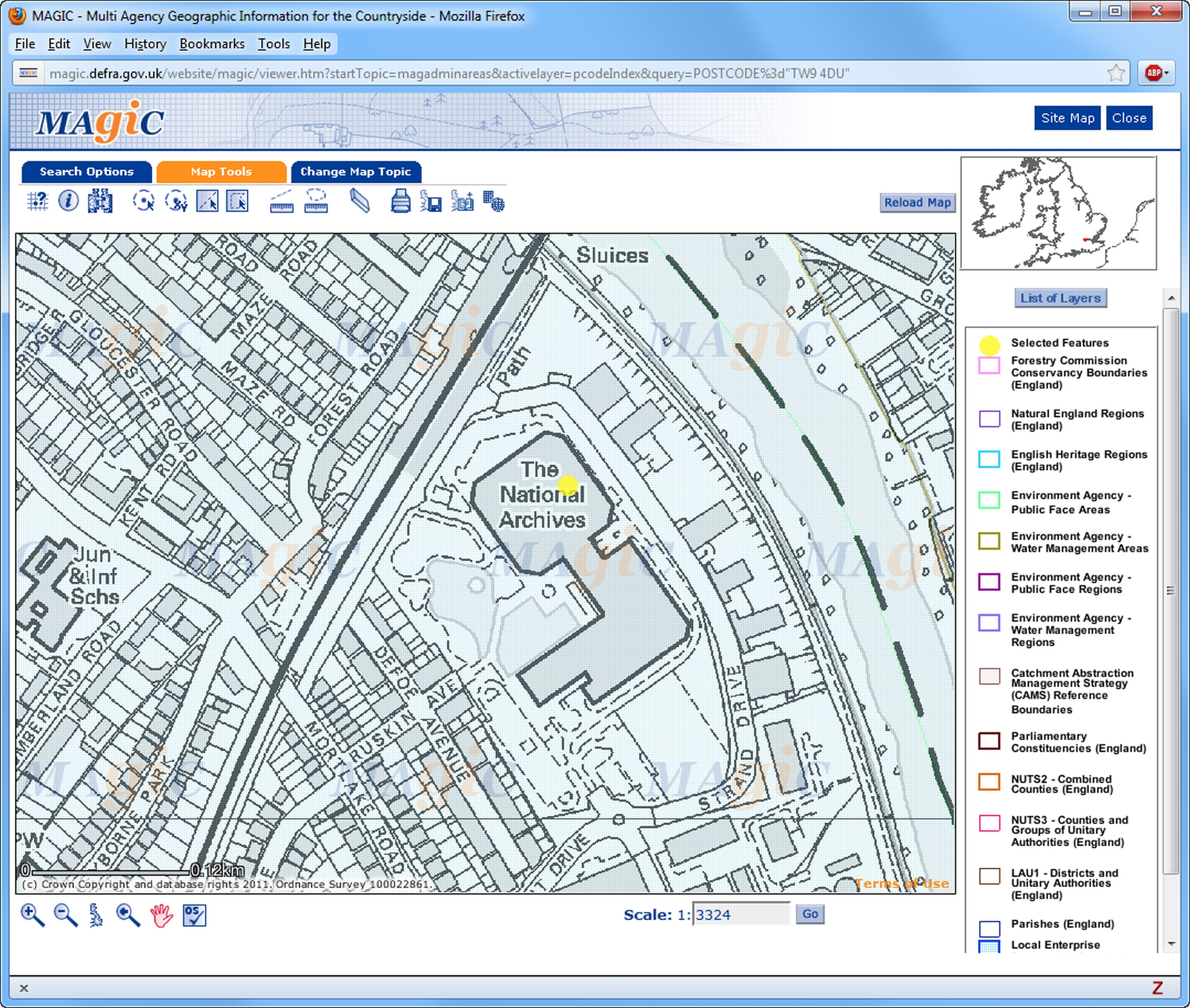
Task: Click the English Heritage Regions cyan swatch
Action: 990,459
